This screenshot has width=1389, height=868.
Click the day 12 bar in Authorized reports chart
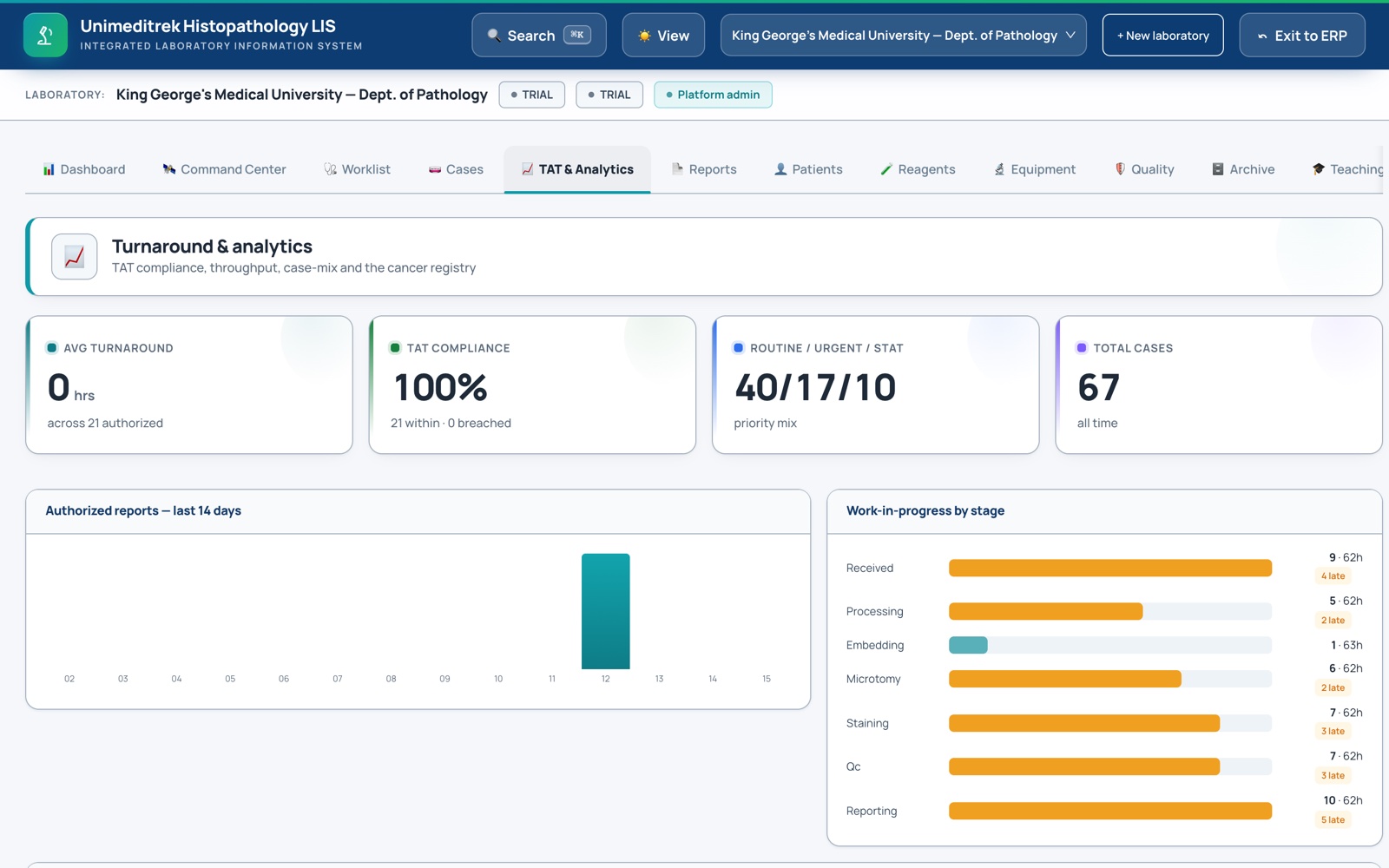pyautogui.click(x=606, y=611)
